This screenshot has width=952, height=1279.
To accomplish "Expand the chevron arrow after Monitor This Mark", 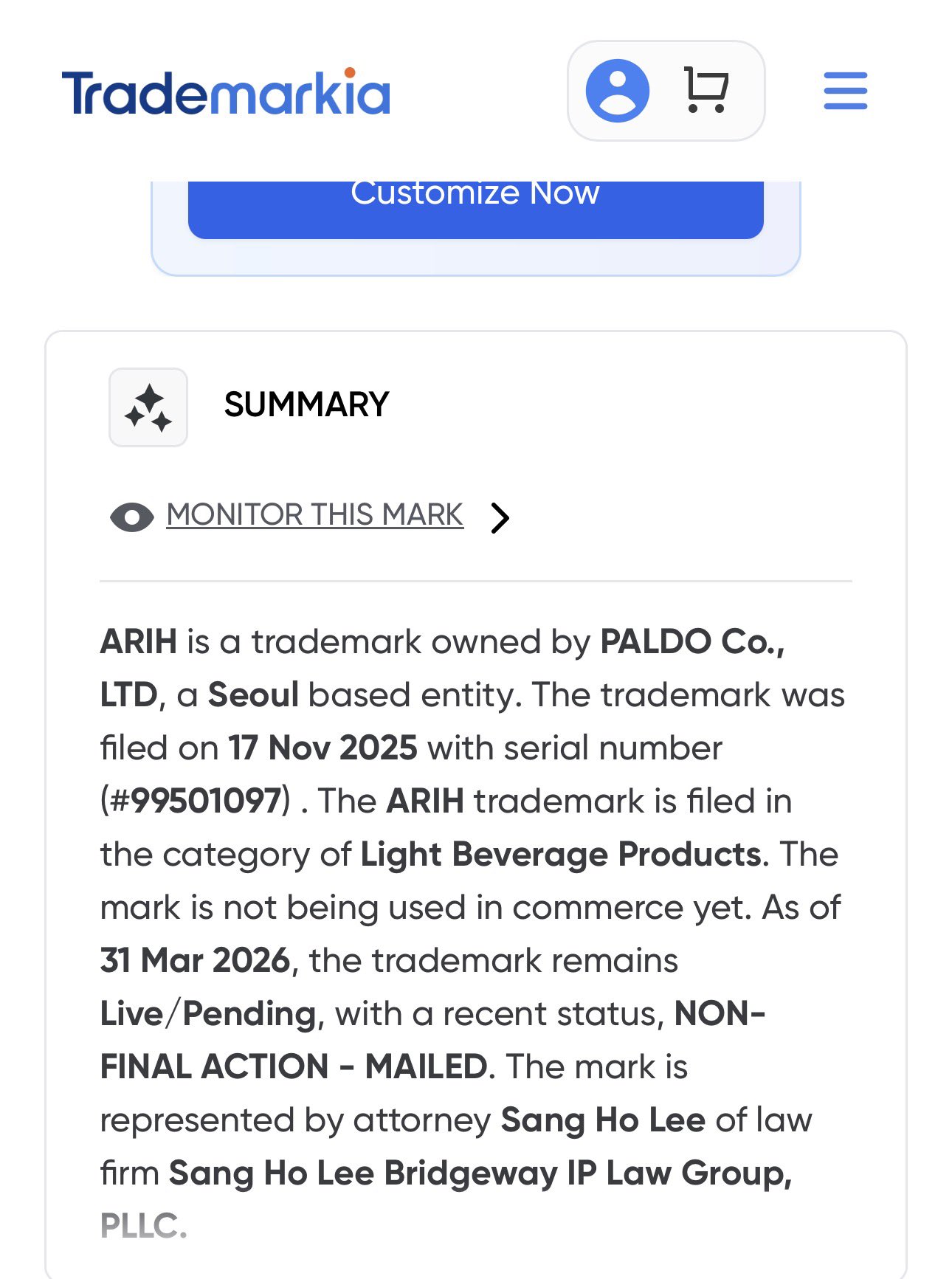I will (x=500, y=517).
